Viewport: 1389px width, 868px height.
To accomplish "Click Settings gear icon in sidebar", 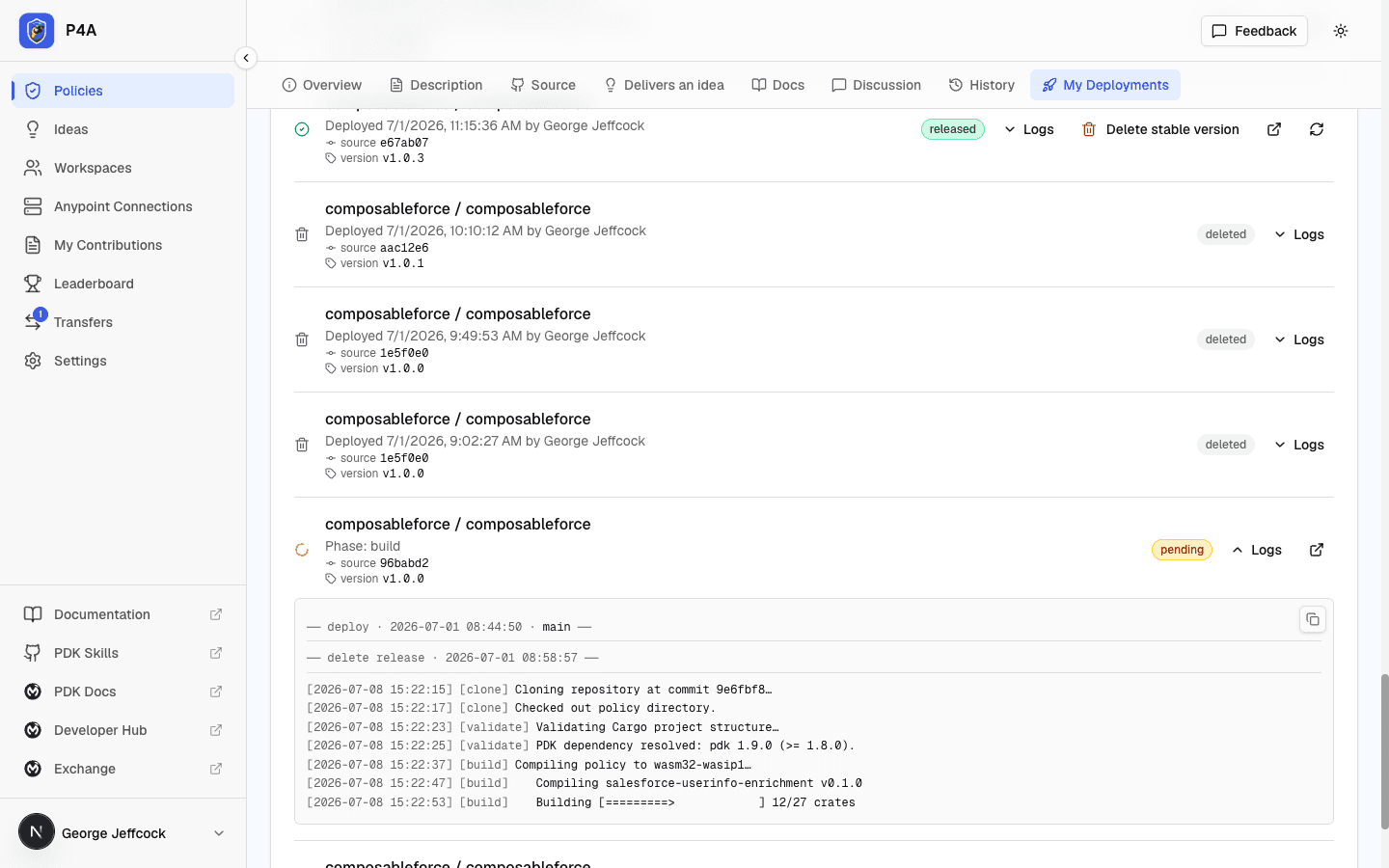I will [x=33, y=361].
